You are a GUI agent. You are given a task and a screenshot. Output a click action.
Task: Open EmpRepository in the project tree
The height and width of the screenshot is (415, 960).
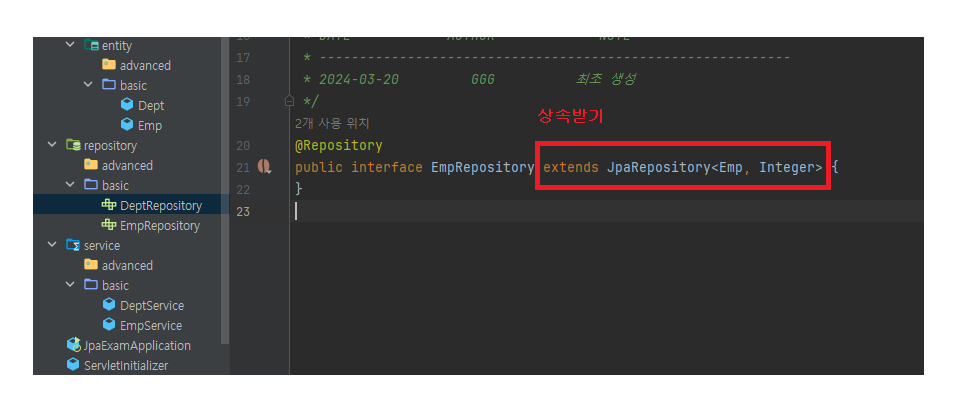[160, 226]
